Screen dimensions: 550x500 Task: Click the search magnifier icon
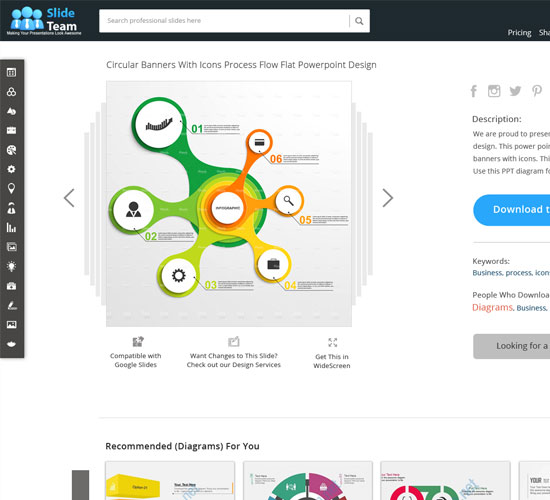click(359, 21)
